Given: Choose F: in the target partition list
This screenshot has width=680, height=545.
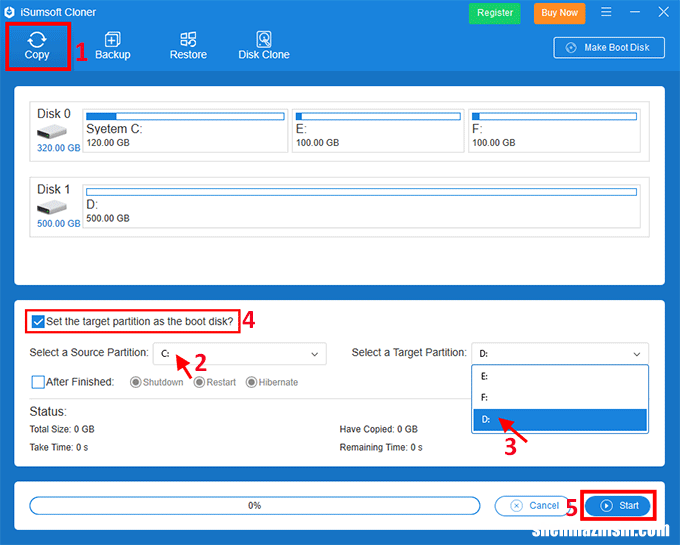Looking at the screenshot, I should pos(560,398).
